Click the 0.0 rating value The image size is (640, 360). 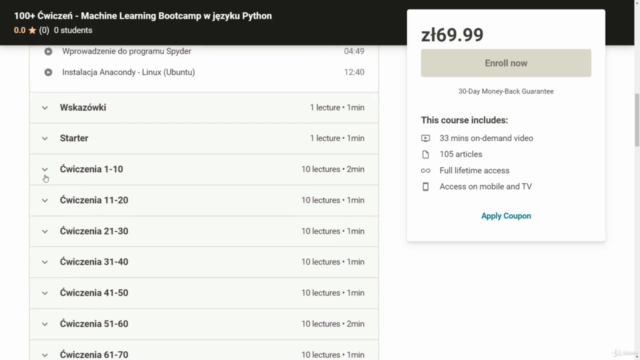pos(19,30)
